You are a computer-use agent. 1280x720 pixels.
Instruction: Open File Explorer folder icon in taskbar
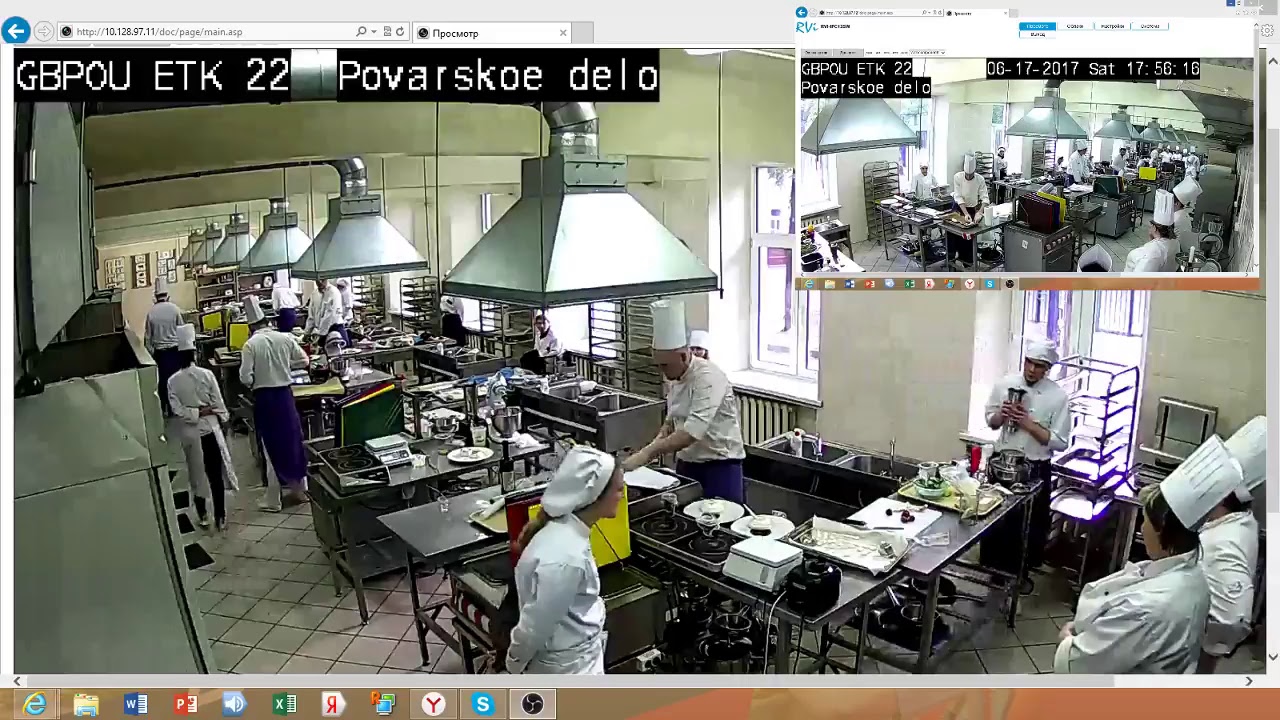coord(86,705)
